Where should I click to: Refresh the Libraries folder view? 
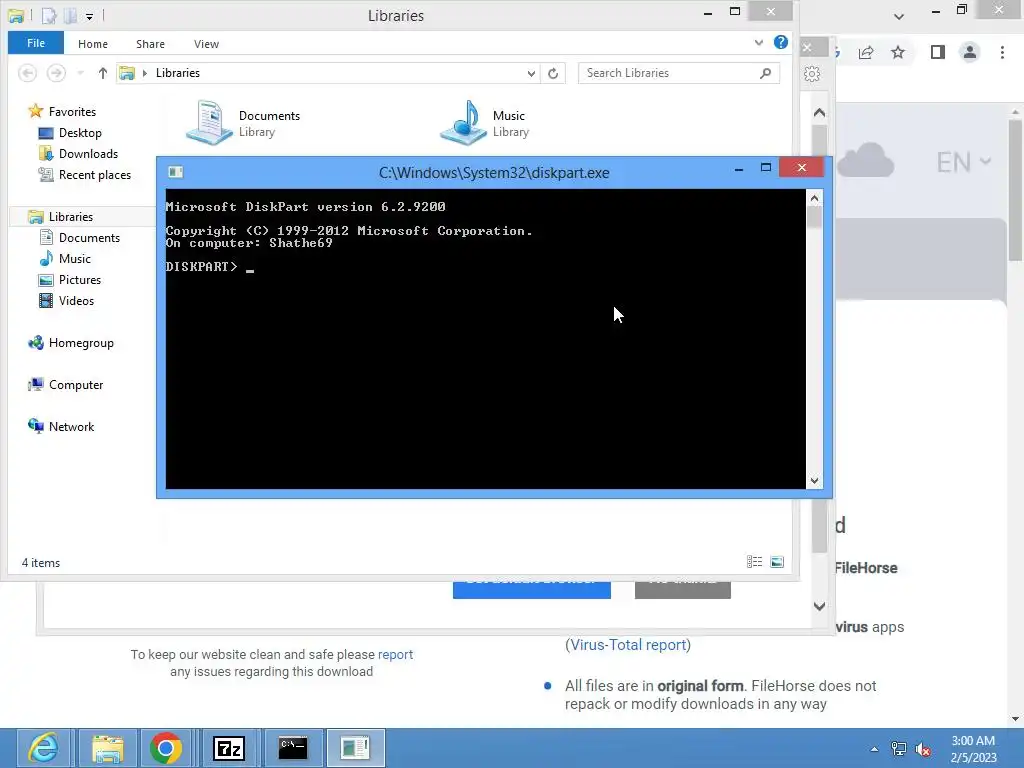[553, 73]
